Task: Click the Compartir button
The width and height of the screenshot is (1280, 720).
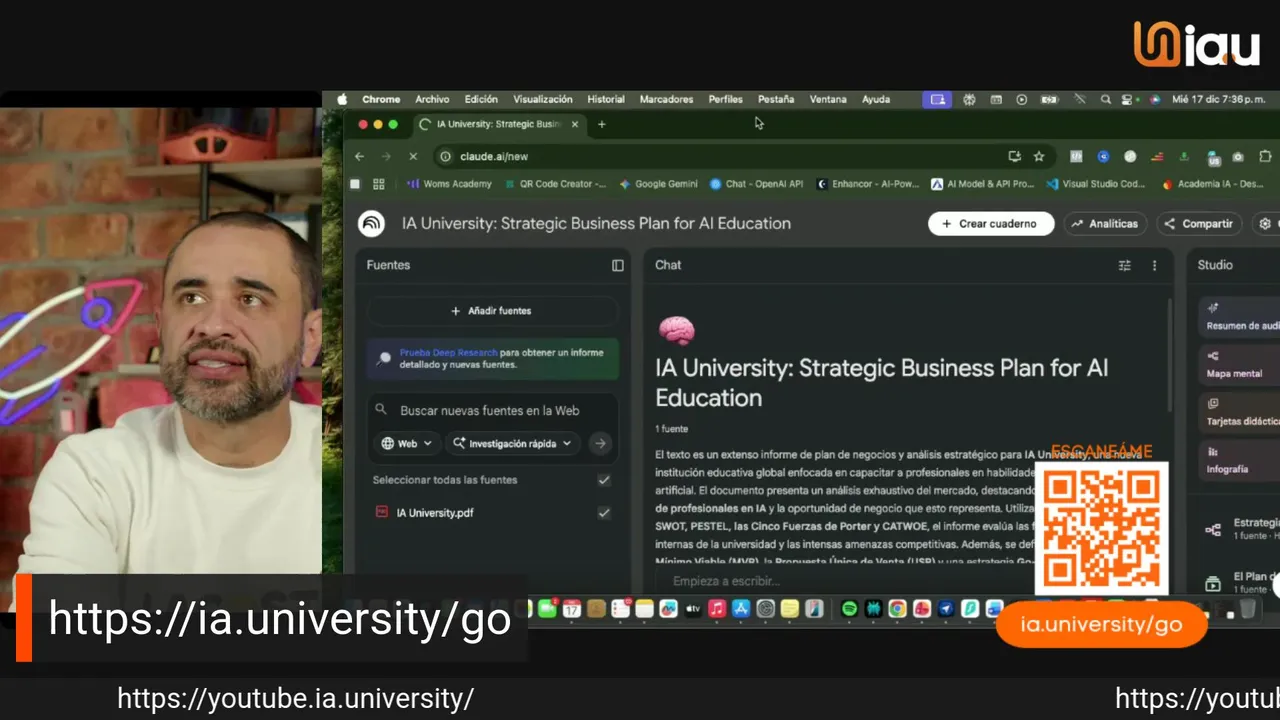Action: coord(1199,224)
